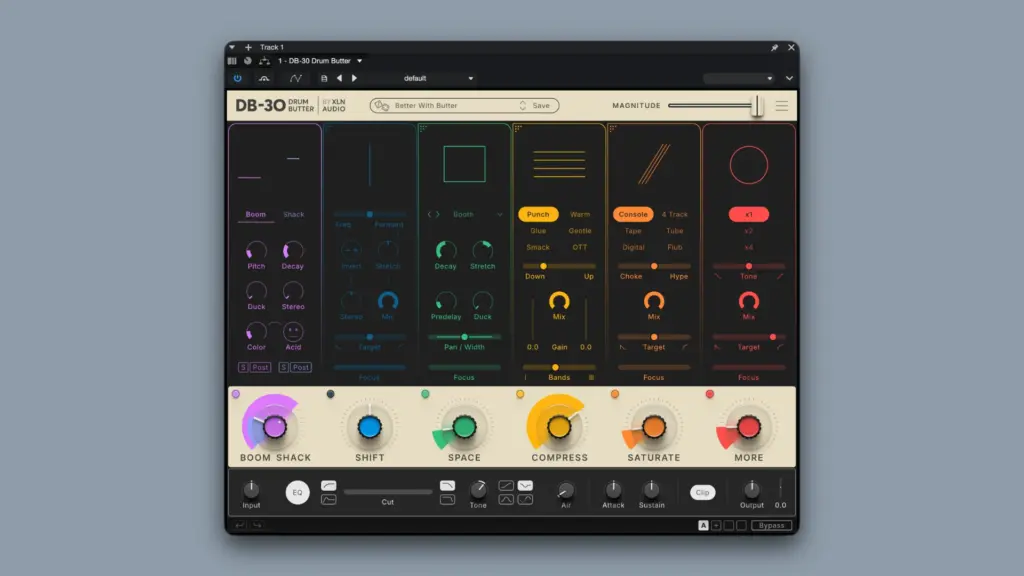
Task: Click the preset file icon
Action: pyautogui.click(x=324, y=78)
